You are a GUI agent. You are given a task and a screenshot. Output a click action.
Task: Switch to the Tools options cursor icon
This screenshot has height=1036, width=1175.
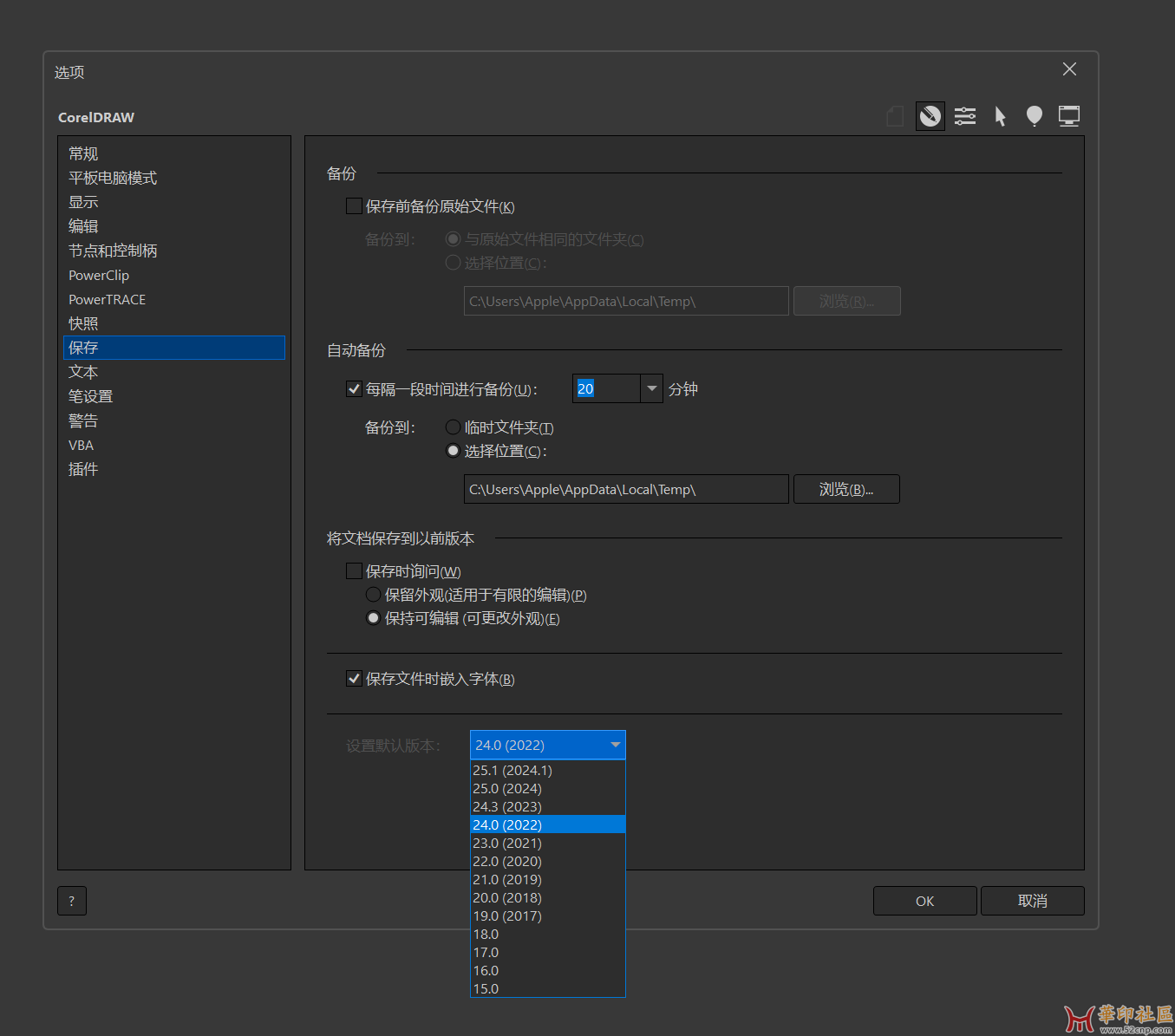coord(1000,116)
